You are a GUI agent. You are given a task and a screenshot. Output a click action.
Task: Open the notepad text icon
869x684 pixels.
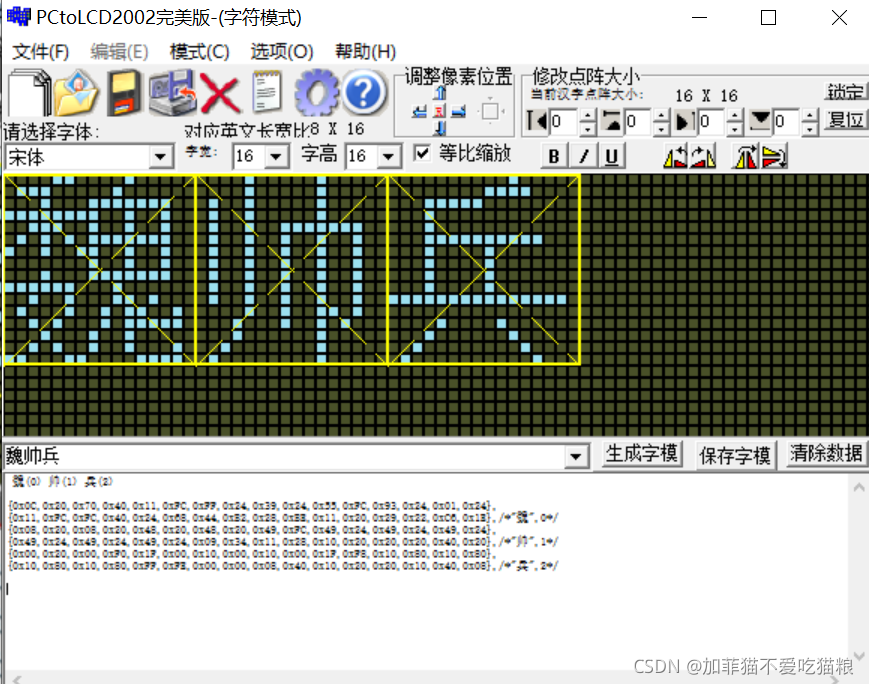pos(267,92)
